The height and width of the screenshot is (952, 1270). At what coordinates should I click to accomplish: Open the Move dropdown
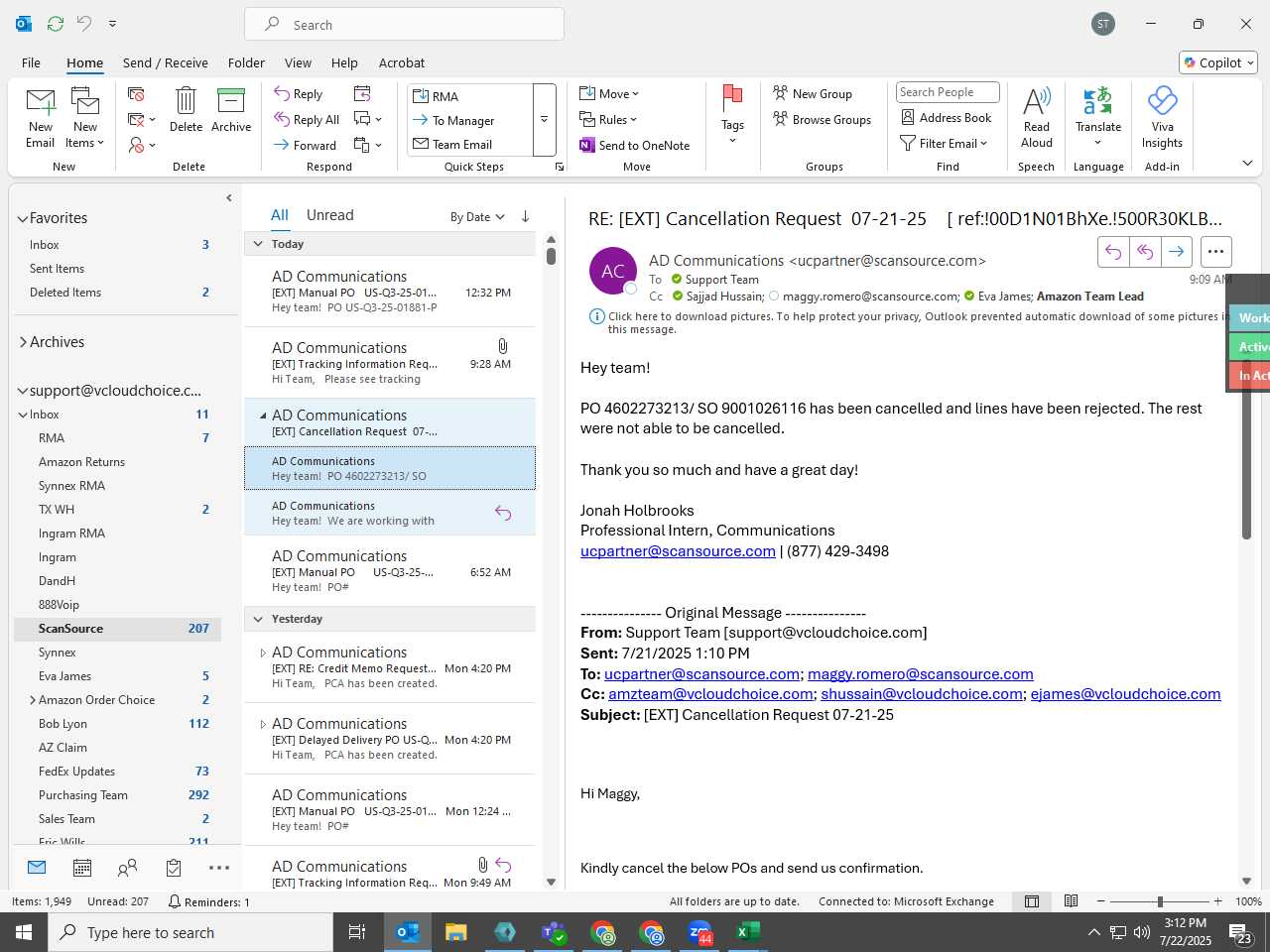(x=609, y=93)
